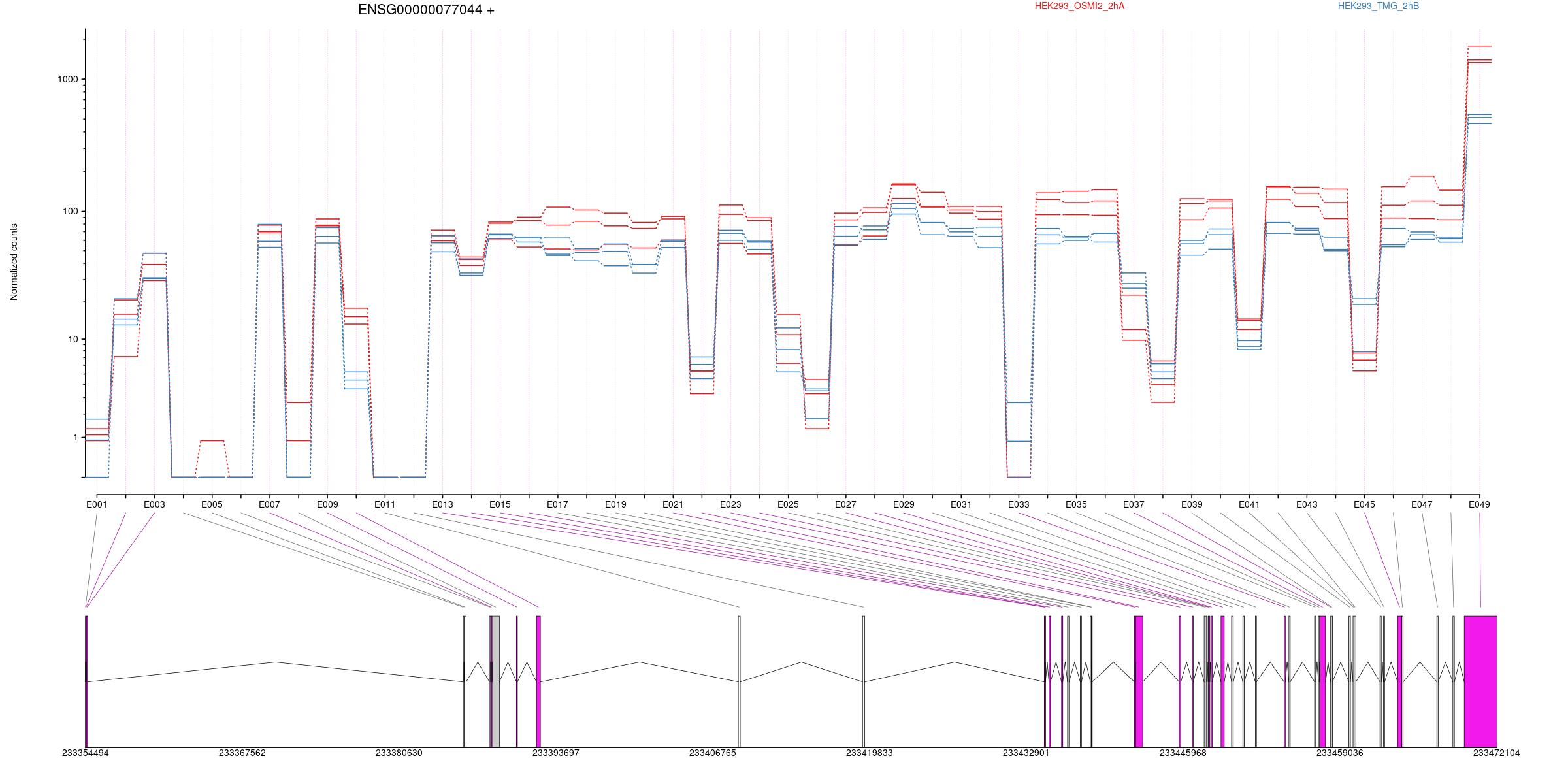
Task: Click exon label E031
Action: tap(961, 504)
